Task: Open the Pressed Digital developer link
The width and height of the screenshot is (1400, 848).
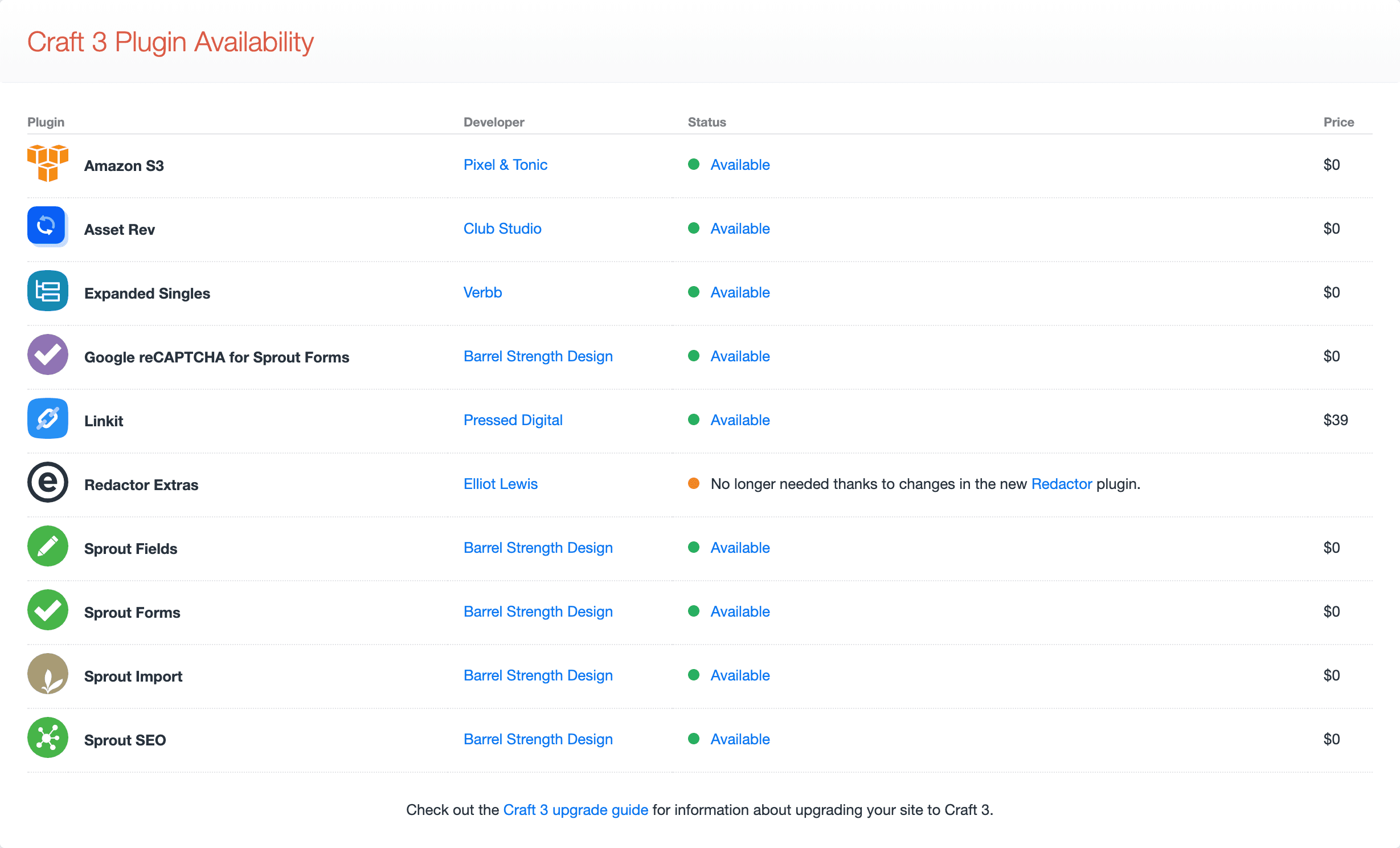Action: pyautogui.click(x=513, y=420)
